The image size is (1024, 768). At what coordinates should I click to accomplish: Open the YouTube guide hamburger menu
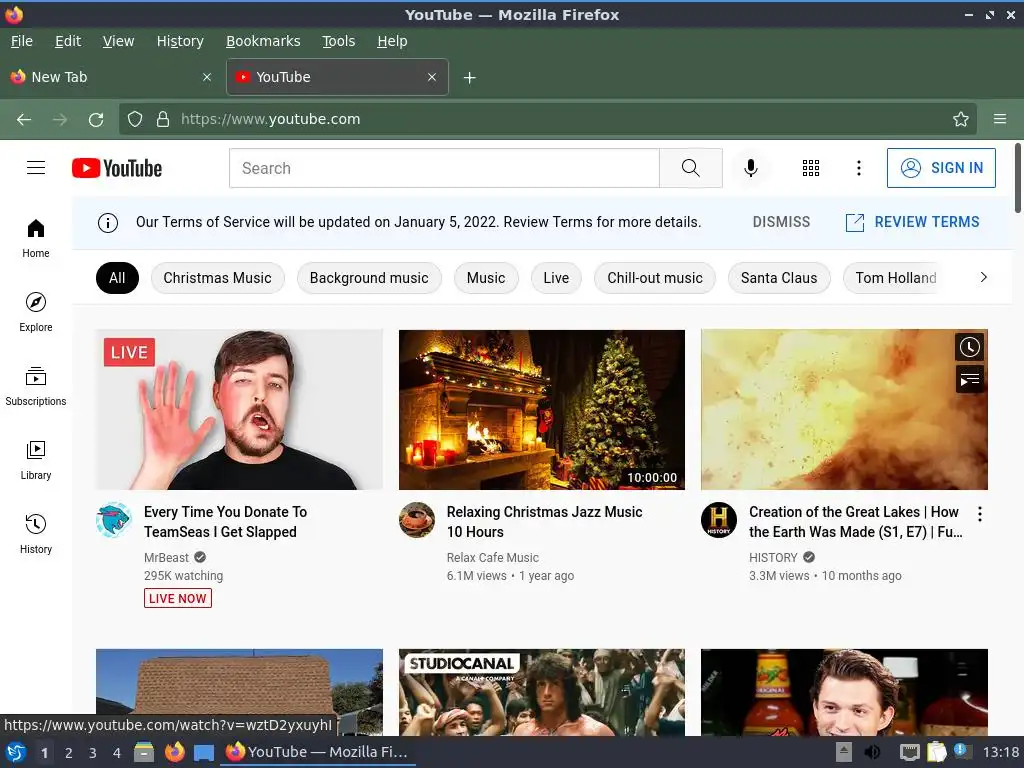[x=36, y=168]
